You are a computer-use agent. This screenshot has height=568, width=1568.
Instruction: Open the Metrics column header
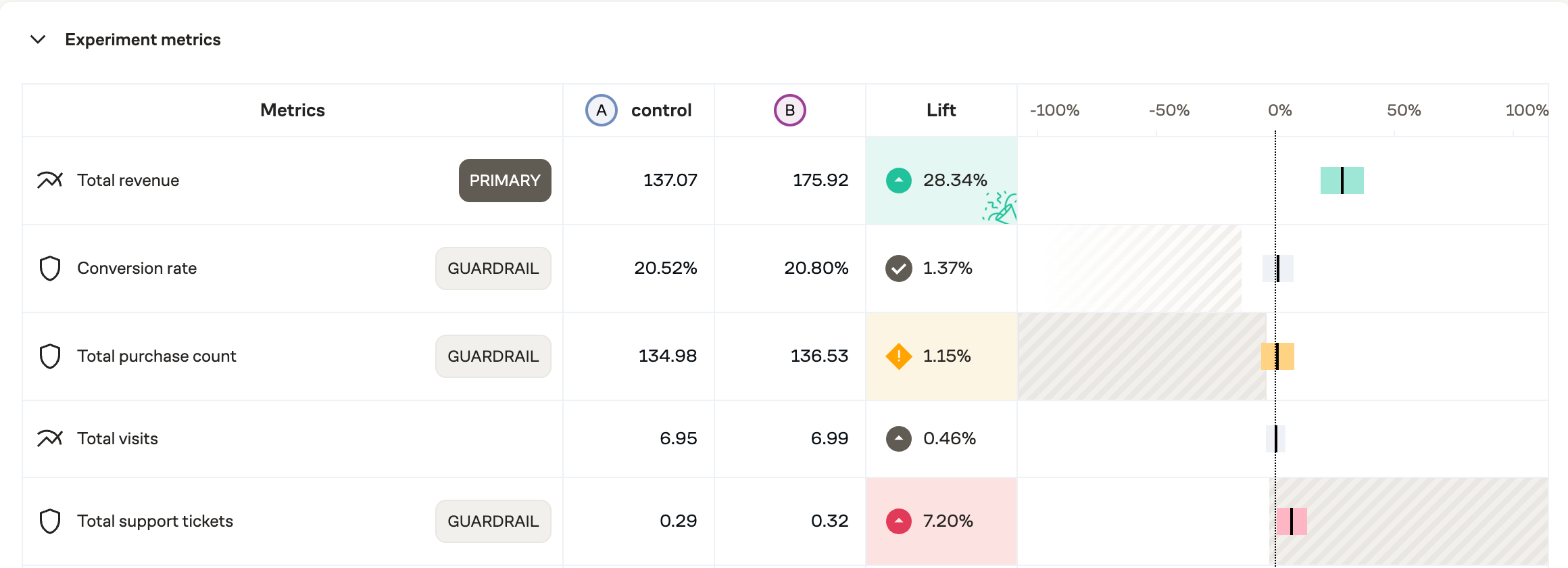click(292, 110)
